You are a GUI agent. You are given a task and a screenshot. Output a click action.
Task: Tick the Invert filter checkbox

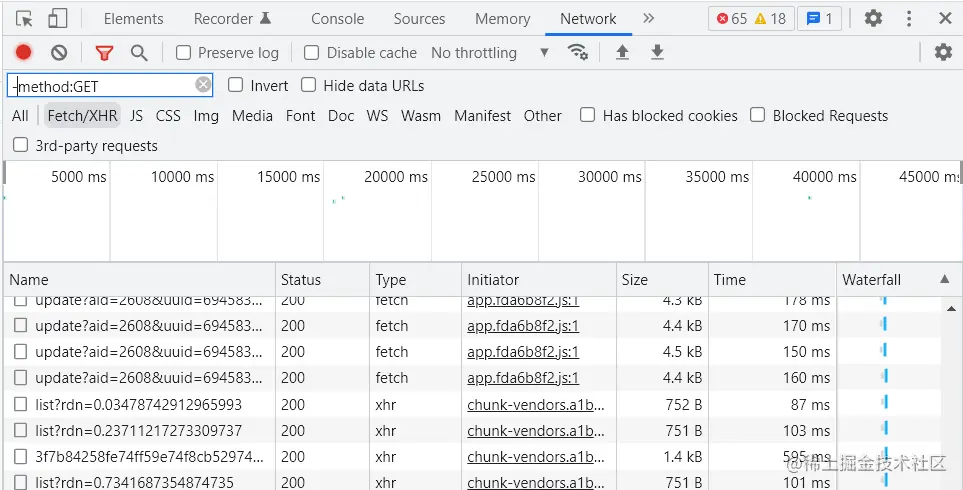[x=236, y=85]
